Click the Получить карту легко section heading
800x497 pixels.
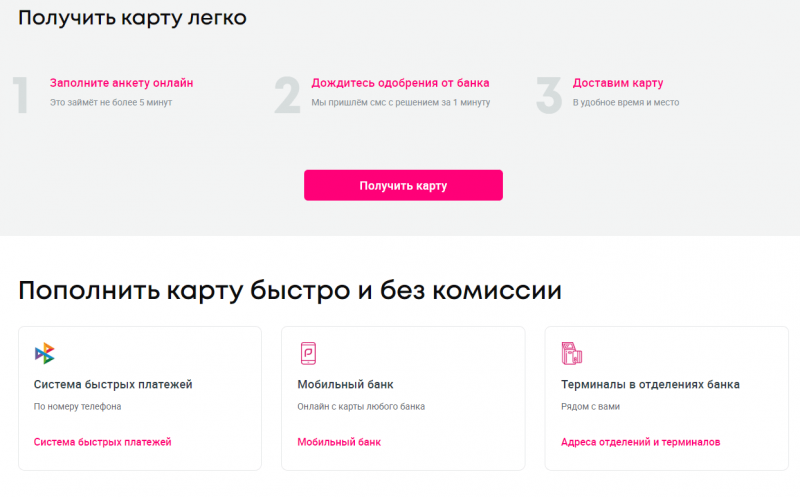[x=132, y=18]
